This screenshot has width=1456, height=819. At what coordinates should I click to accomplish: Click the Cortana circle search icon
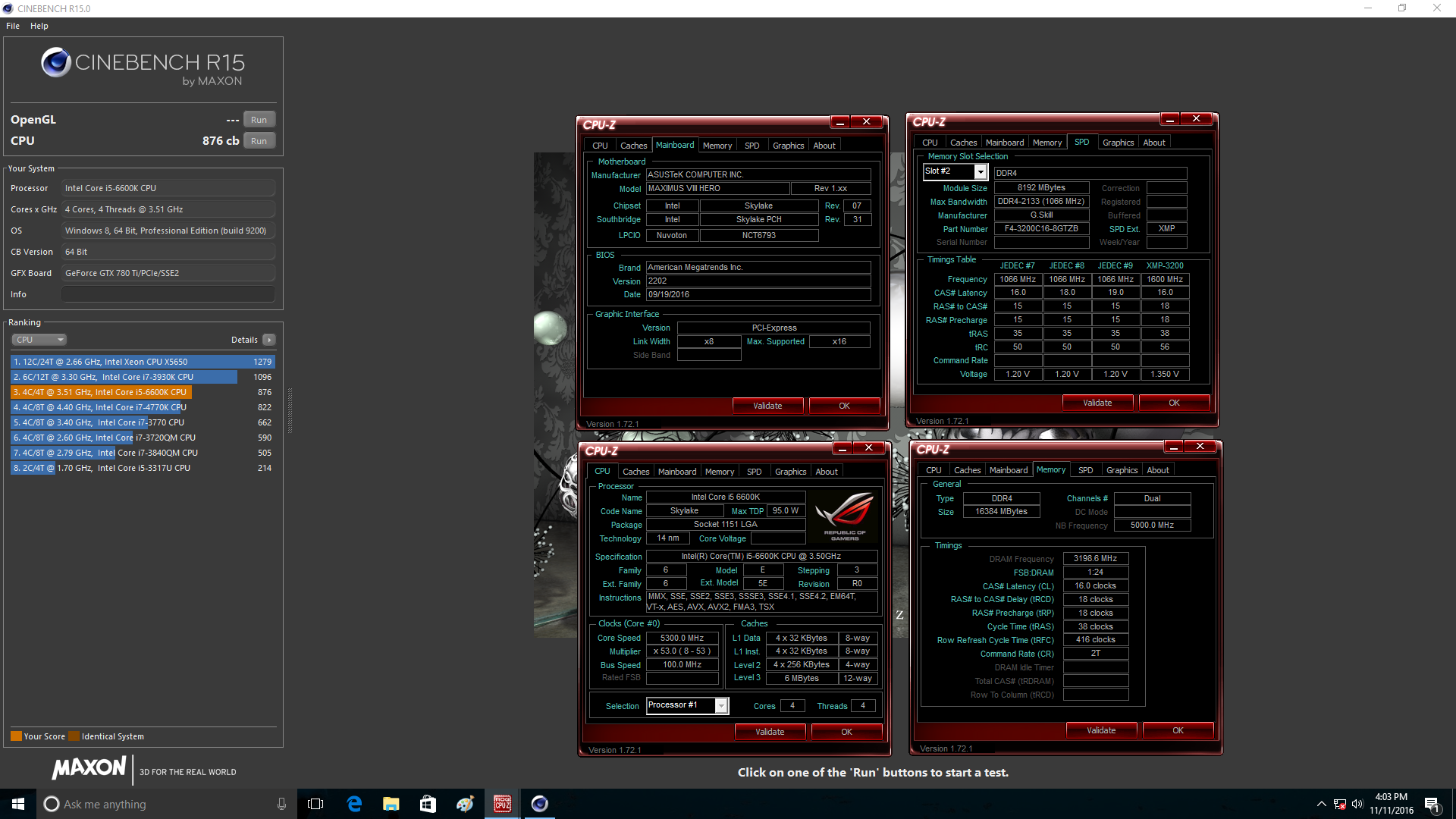click(51, 804)
